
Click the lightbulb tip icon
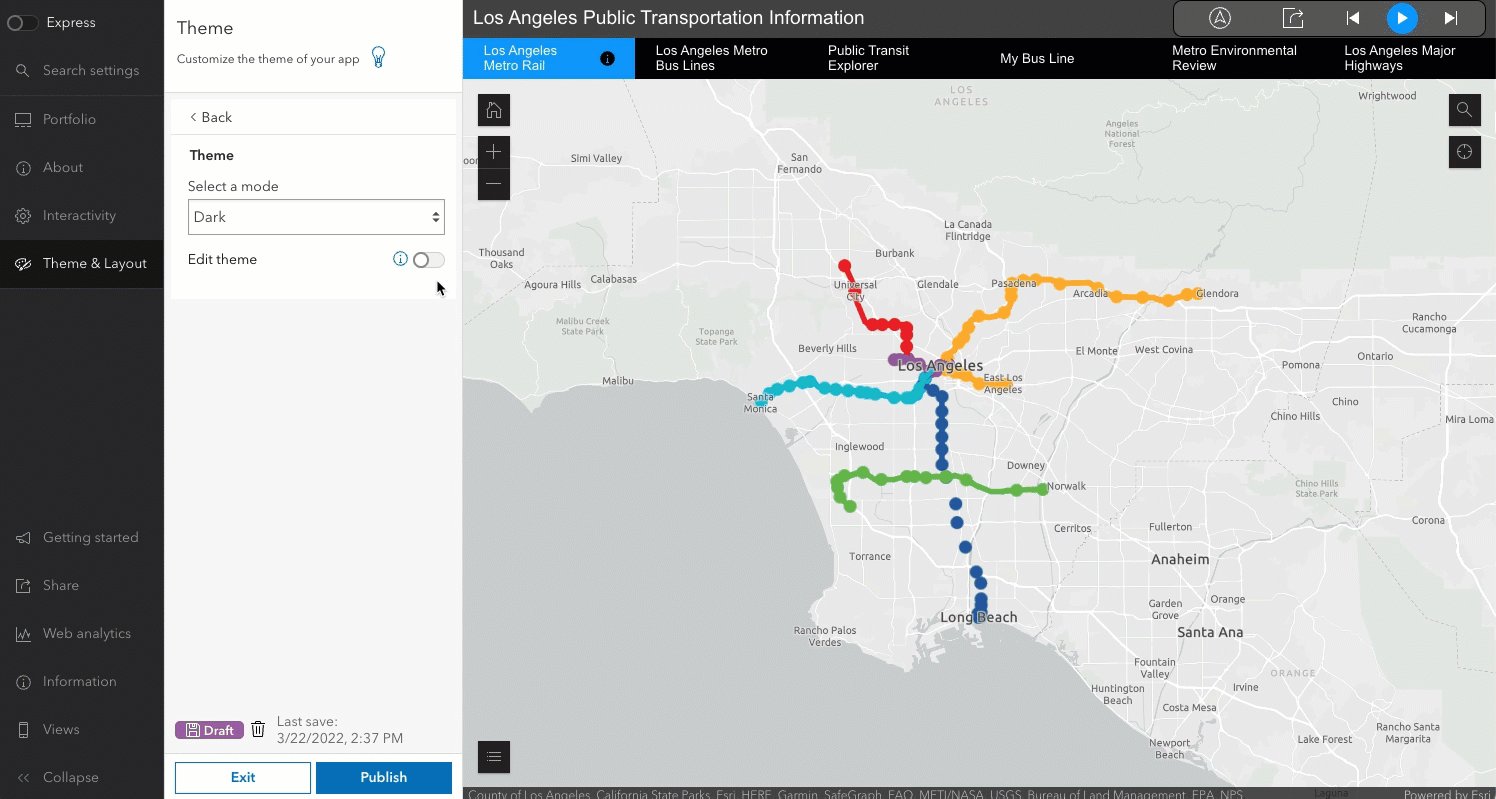378,57
